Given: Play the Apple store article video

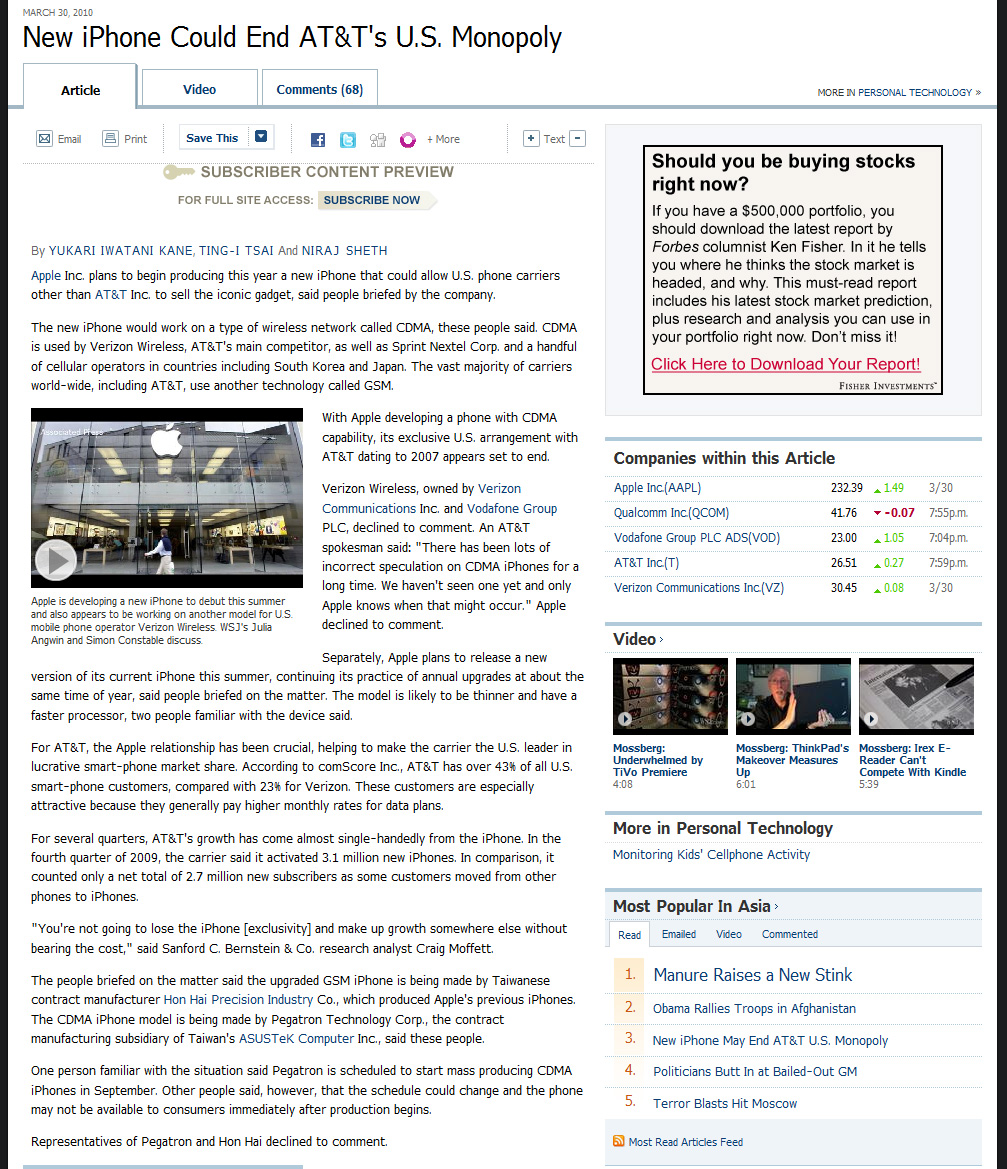Looking at the screenshot, I should pyautogui.click(x=55, y=560).
